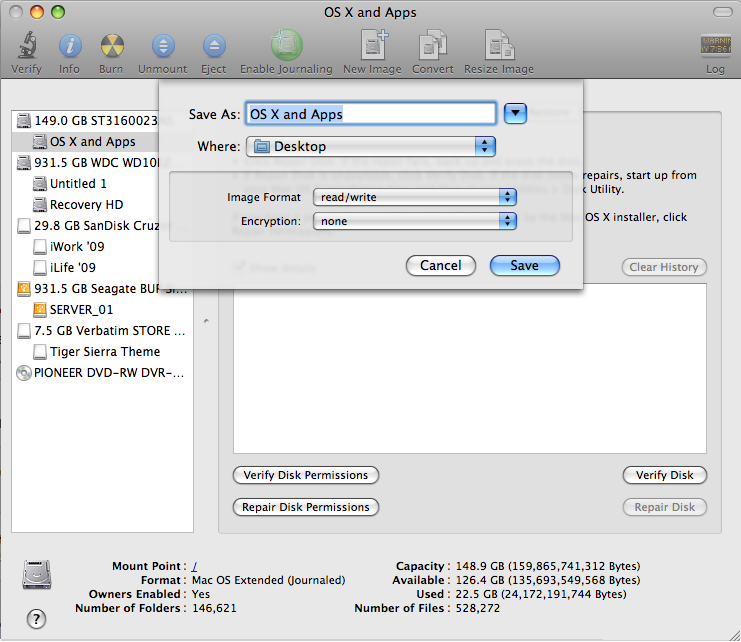Image resolution: width=741 pixels, height=642 pixels.
Task: Click the Number of Files 528,272 value
Action: click(x=477, y=608)
